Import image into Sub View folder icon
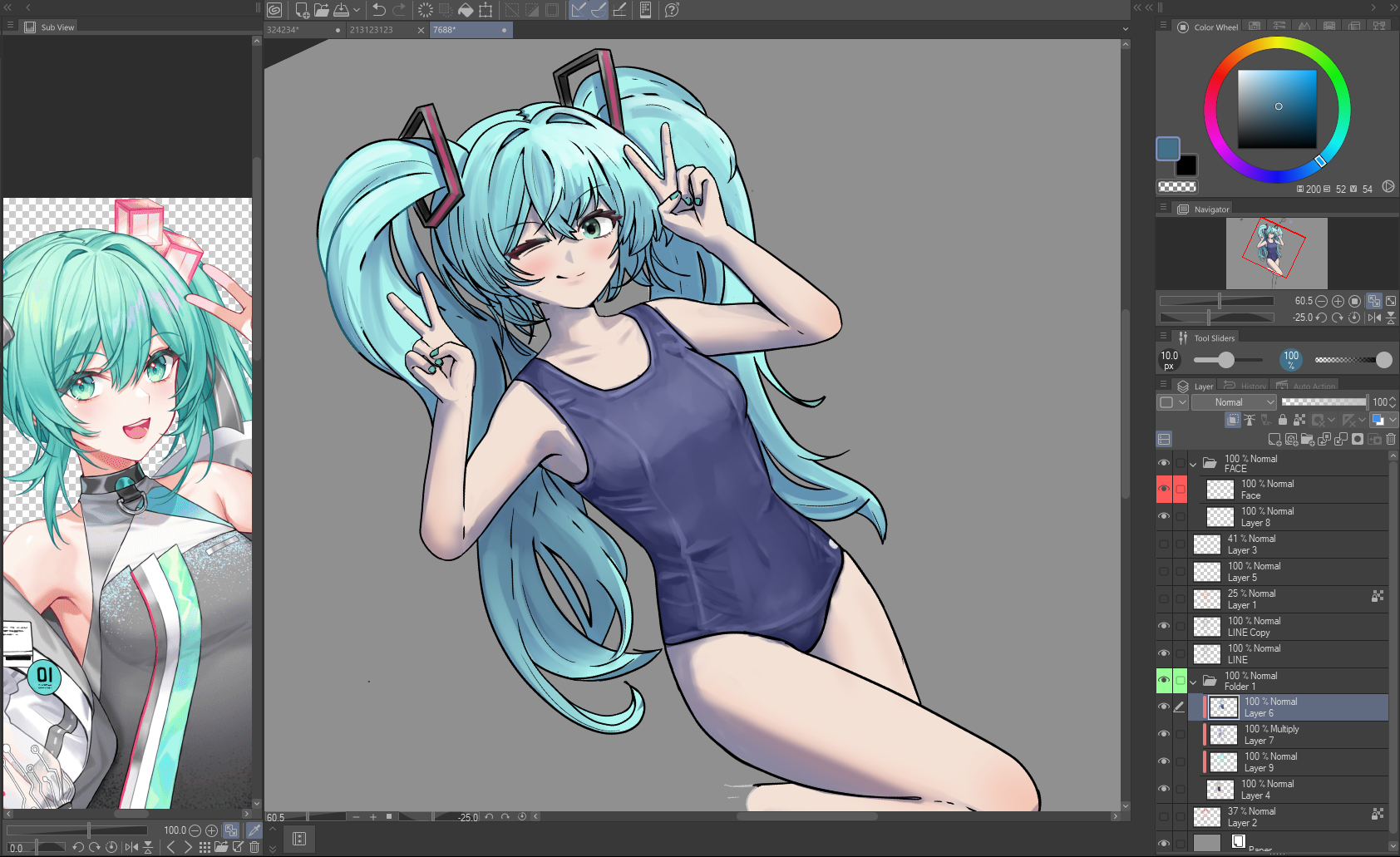The image size is (1400, 857). click(x=221, y=848)
